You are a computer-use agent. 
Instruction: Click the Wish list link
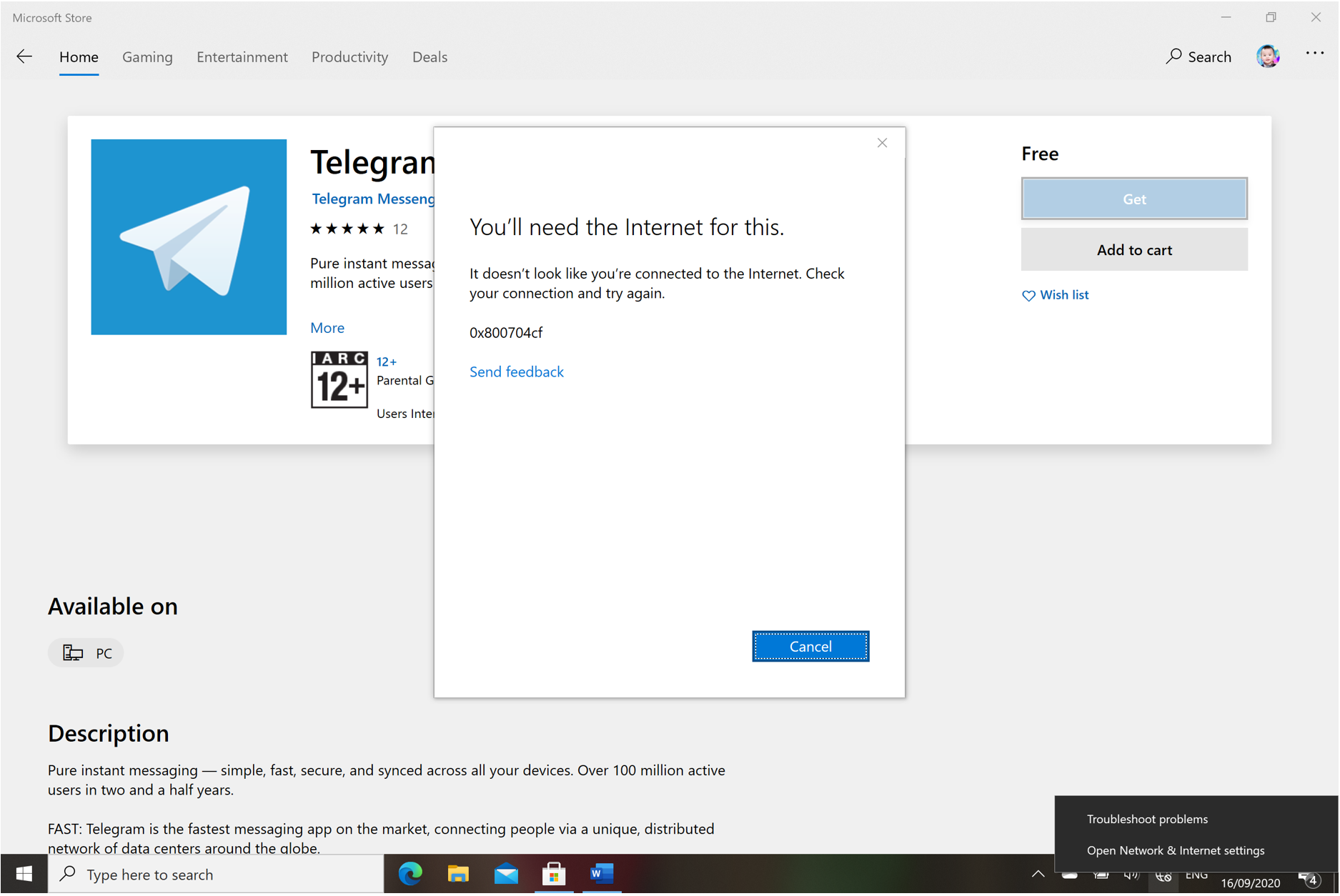click(1064, 295)
